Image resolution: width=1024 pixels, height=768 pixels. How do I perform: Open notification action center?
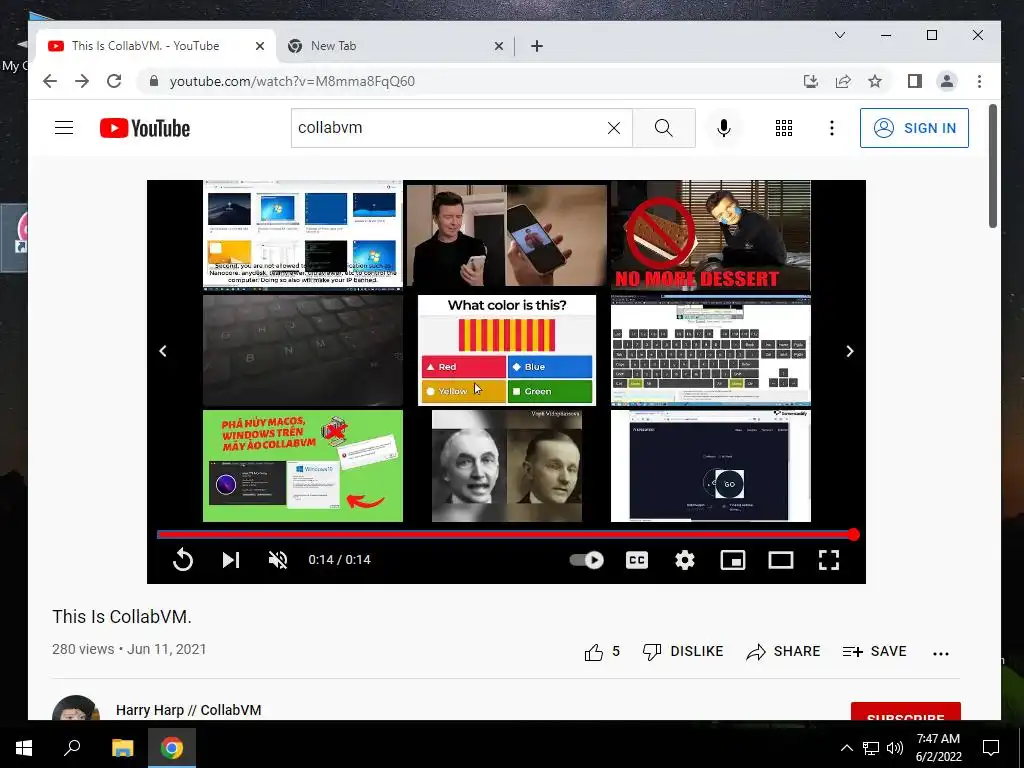tap(991, 748)
